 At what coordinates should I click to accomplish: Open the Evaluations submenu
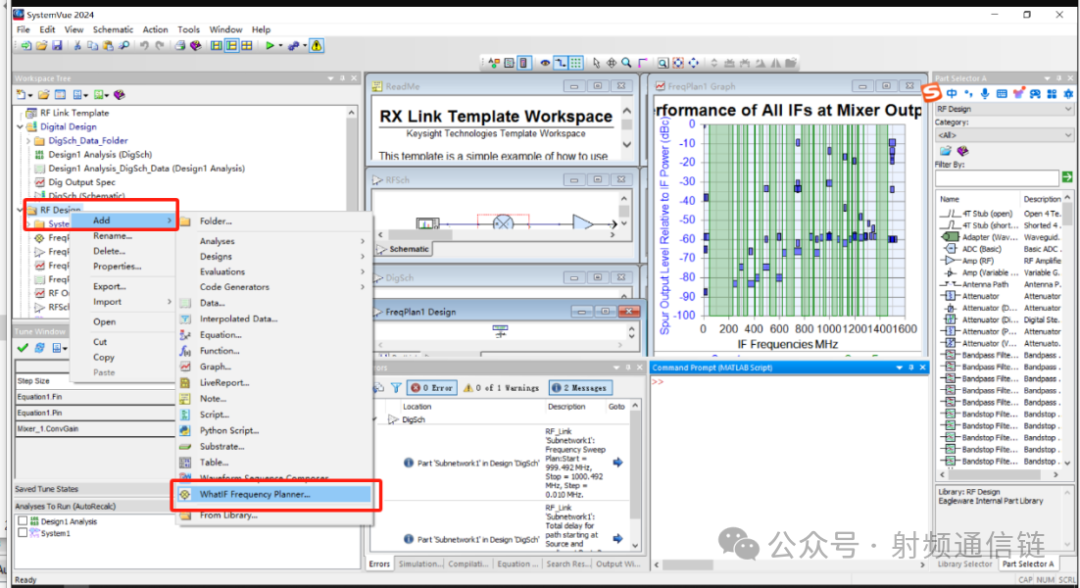pyautogui.click(x=273, y=272)
